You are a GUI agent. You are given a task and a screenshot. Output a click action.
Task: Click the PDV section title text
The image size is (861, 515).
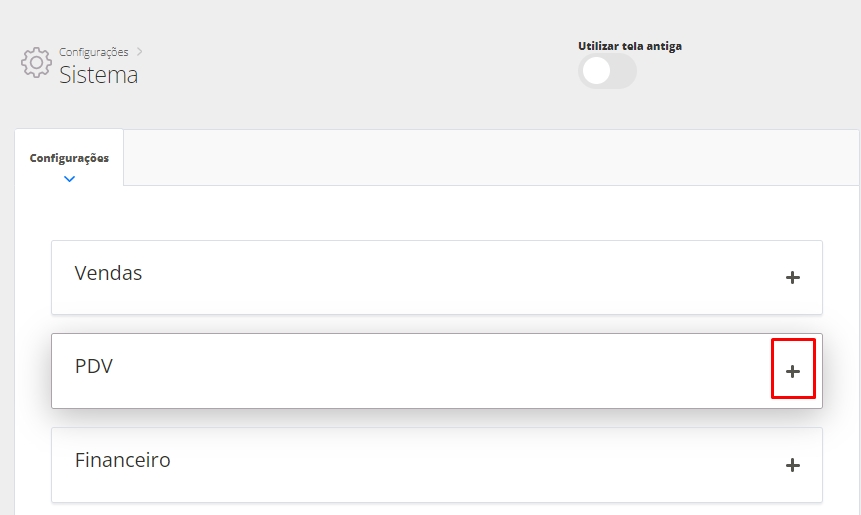[94, 367]
